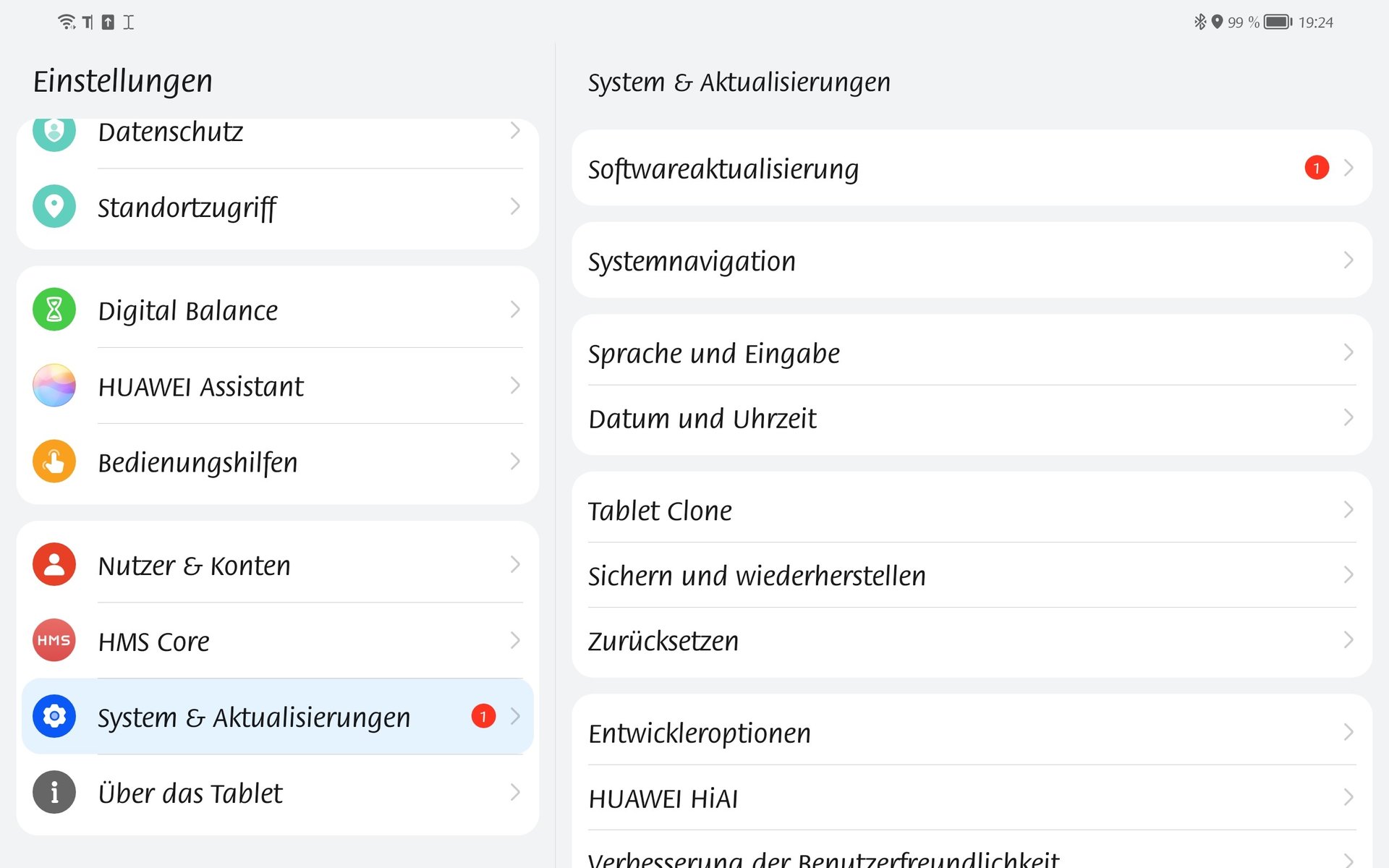Tap chevron next to Digital Balance
Viewport: 1389px width, 868px height.
515,310
